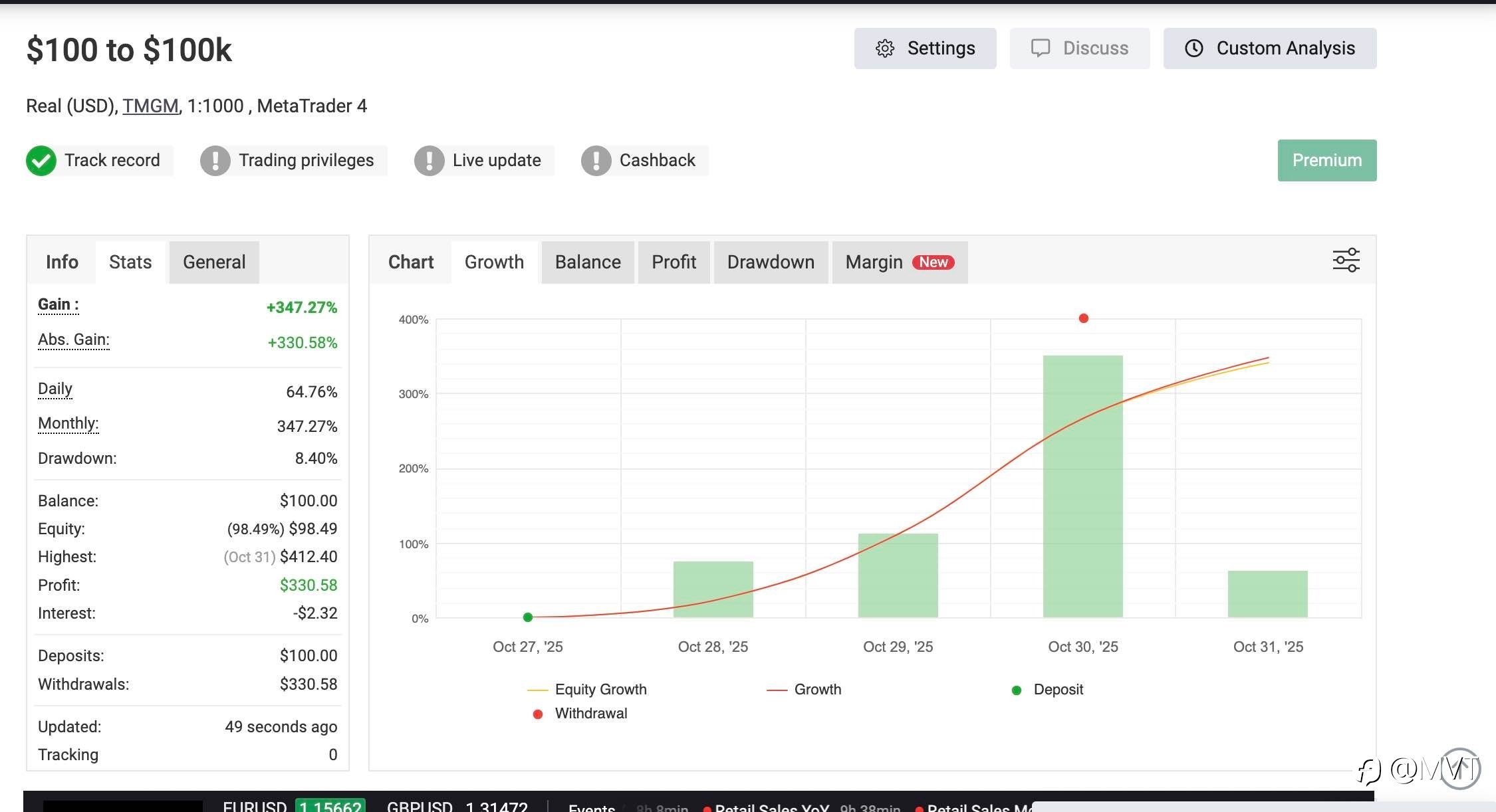
Task: Toggle Withdrawal markers in legend
Action: [590, 714]
